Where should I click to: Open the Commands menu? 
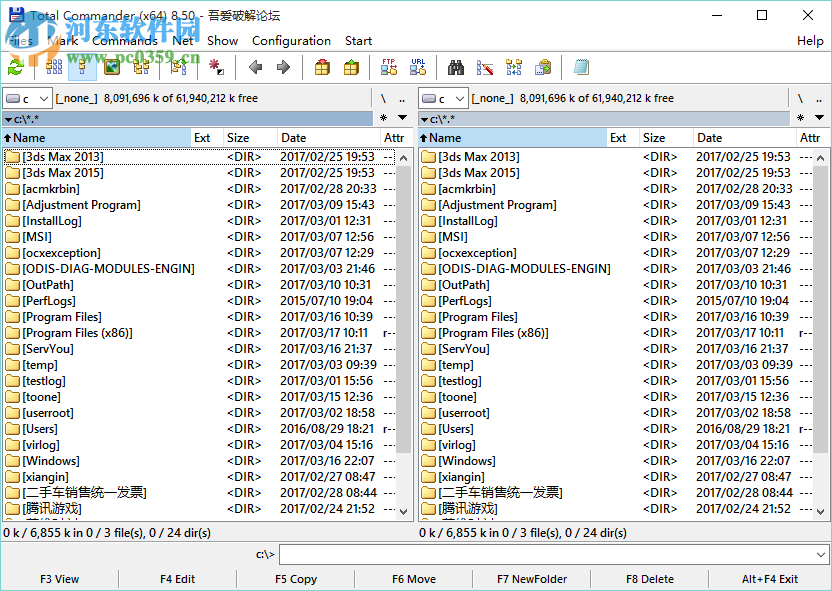coord(127,41)
